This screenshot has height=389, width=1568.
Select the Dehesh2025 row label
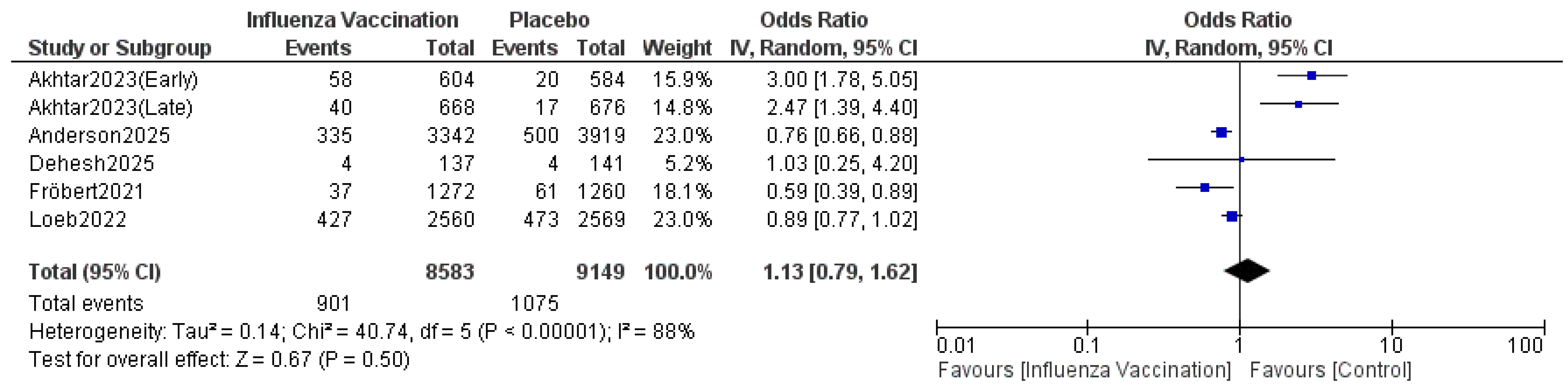coord(92,163)
